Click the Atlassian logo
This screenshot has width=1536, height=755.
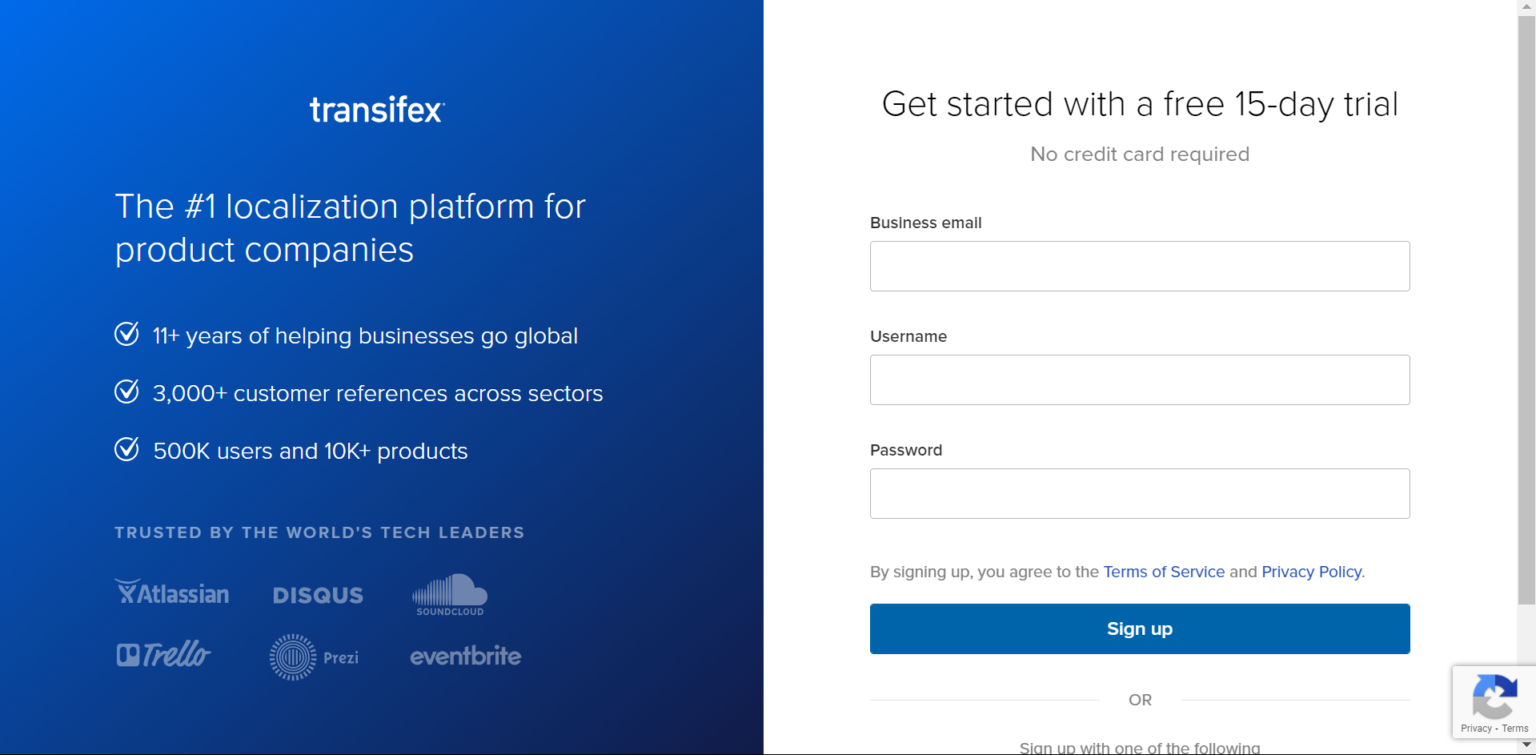coord(172,593)
